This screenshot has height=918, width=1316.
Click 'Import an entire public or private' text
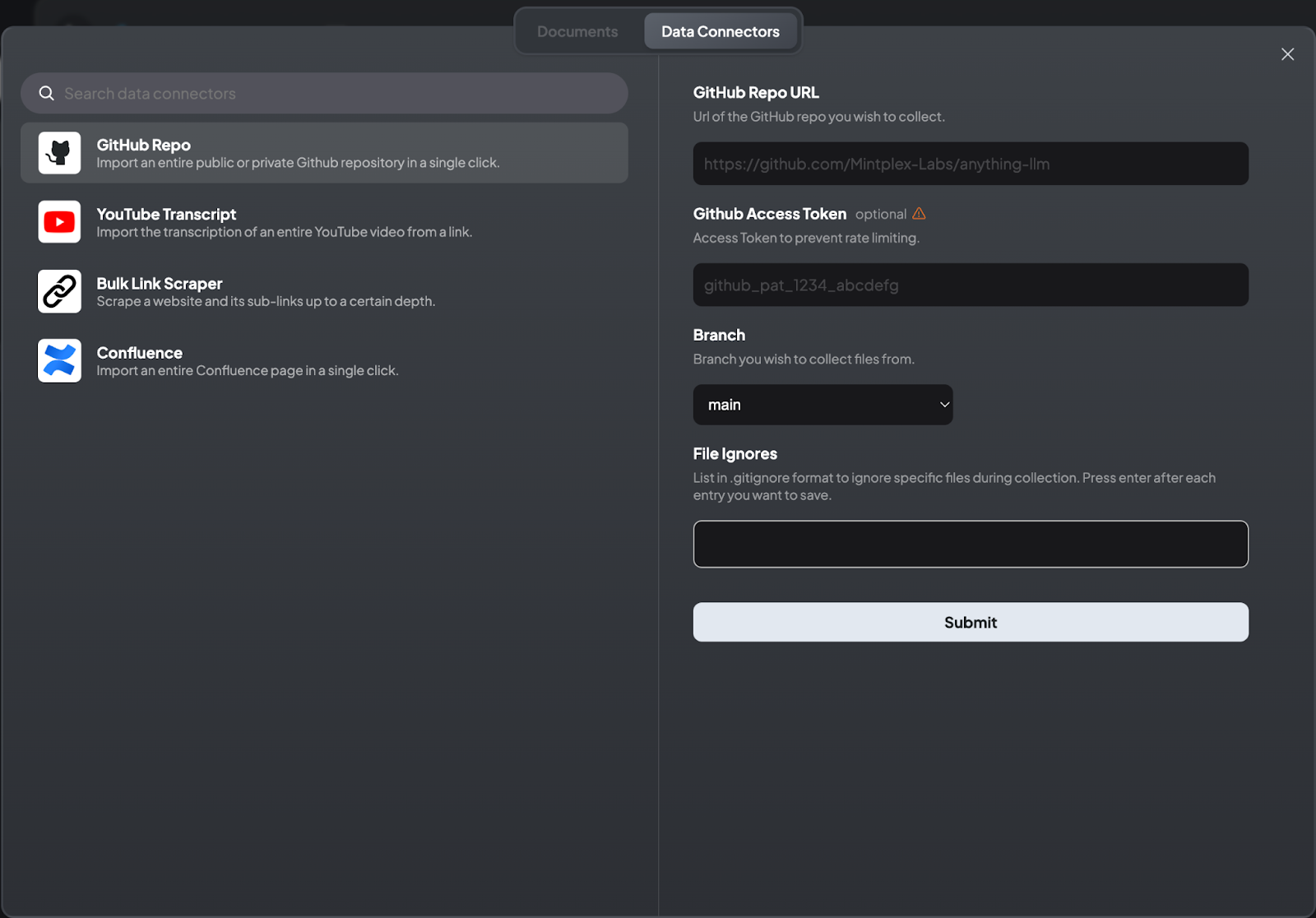pos(298,163)
